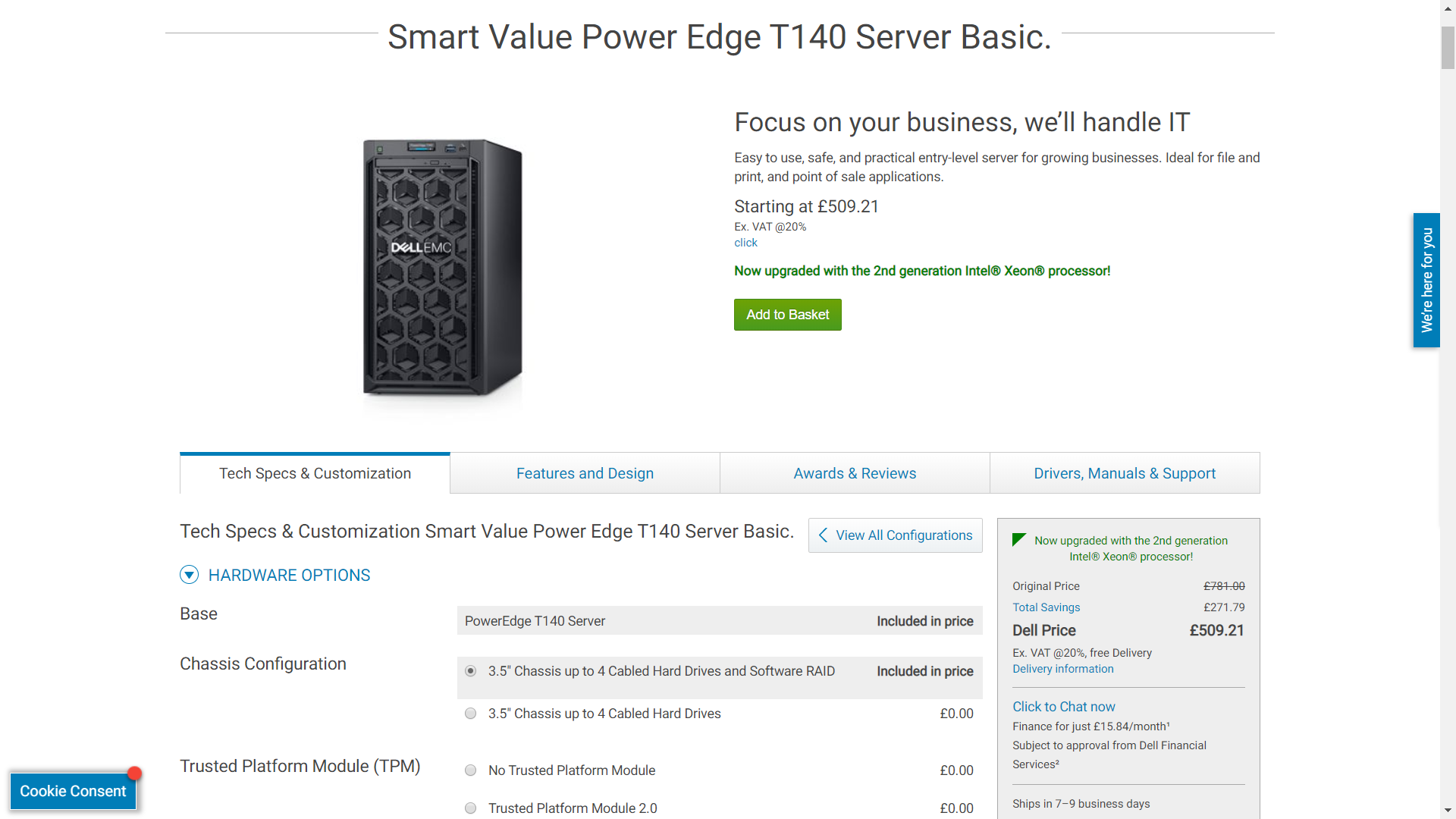Image resolution: width=1456 pixels, height=819 pixels.
Task: Click the Total Savings amount £271.79
Action: [x=1224, y=607]
